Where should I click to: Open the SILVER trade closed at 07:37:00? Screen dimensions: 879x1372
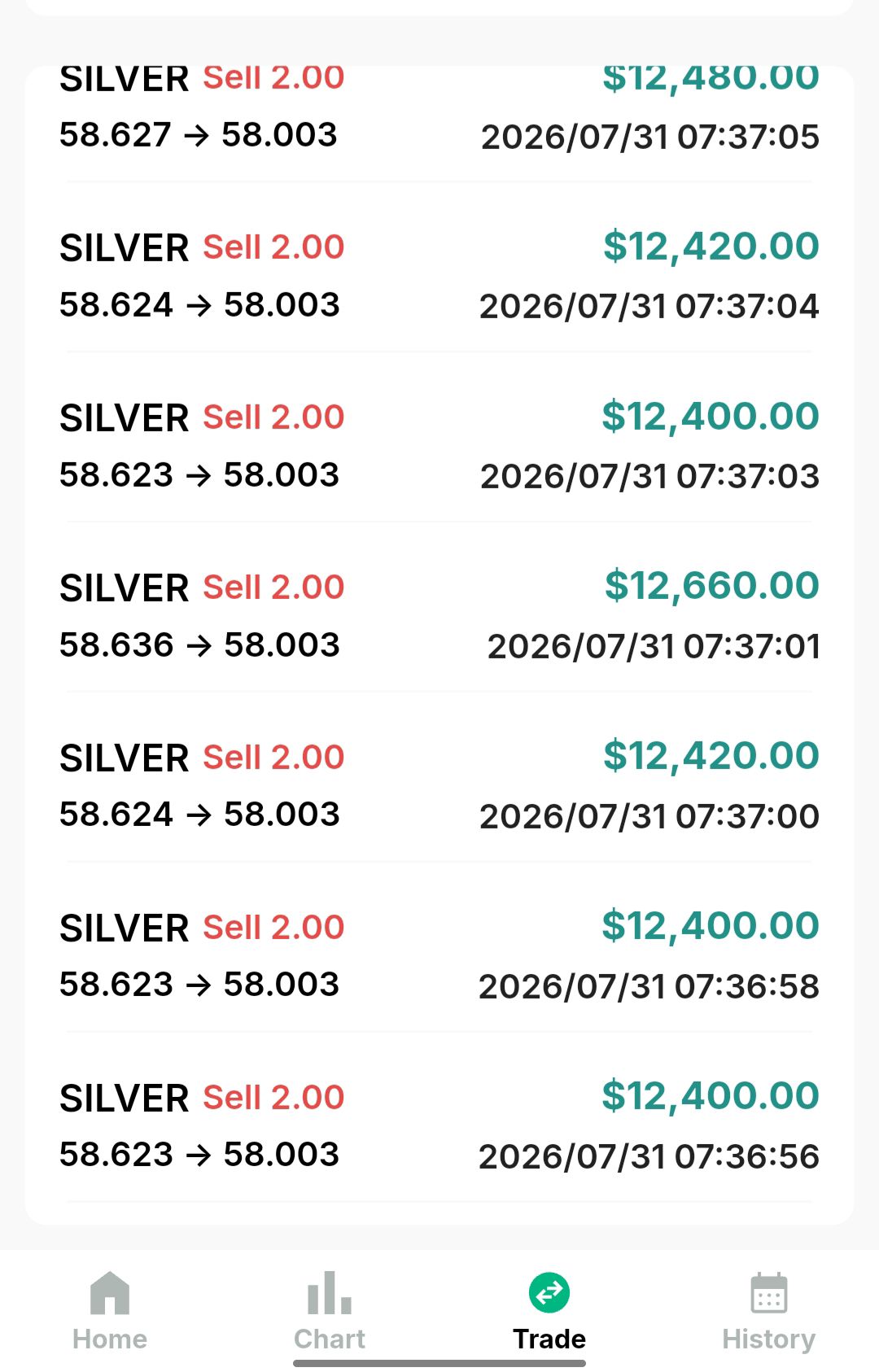pos(439,785)
